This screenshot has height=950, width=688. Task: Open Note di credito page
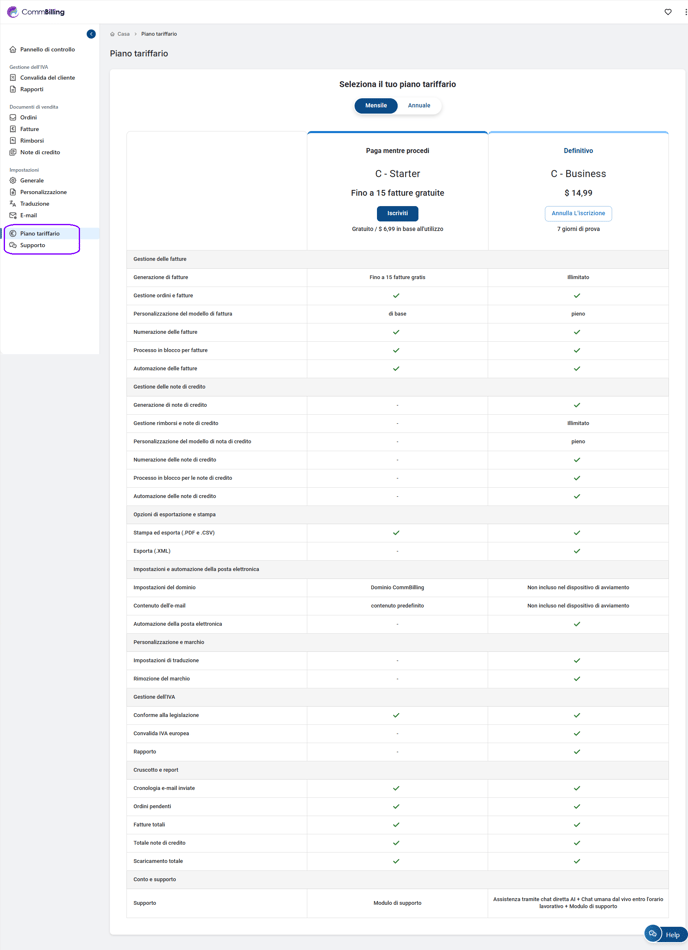point(40,153)
